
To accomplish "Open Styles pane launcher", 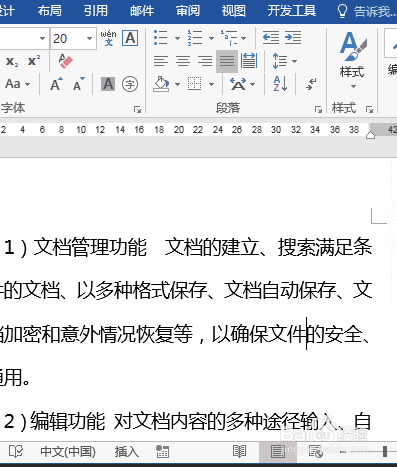I will coord(369,109).
